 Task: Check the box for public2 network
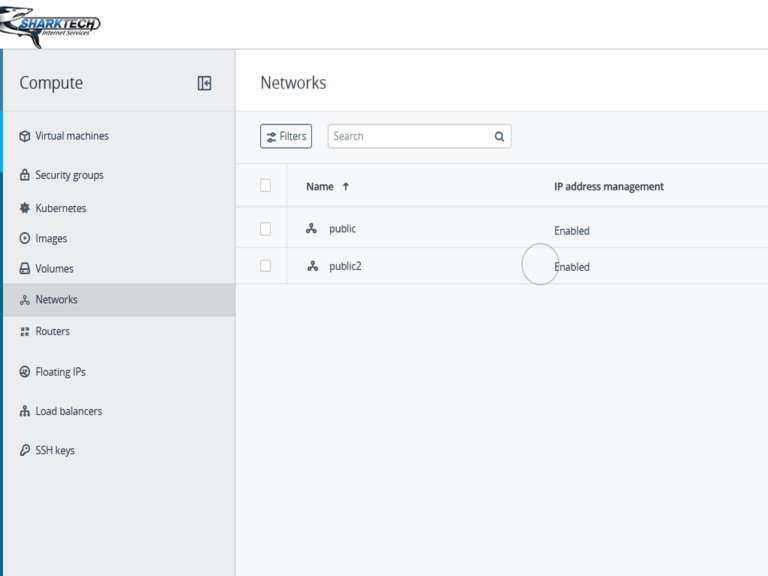click(265, 266)
